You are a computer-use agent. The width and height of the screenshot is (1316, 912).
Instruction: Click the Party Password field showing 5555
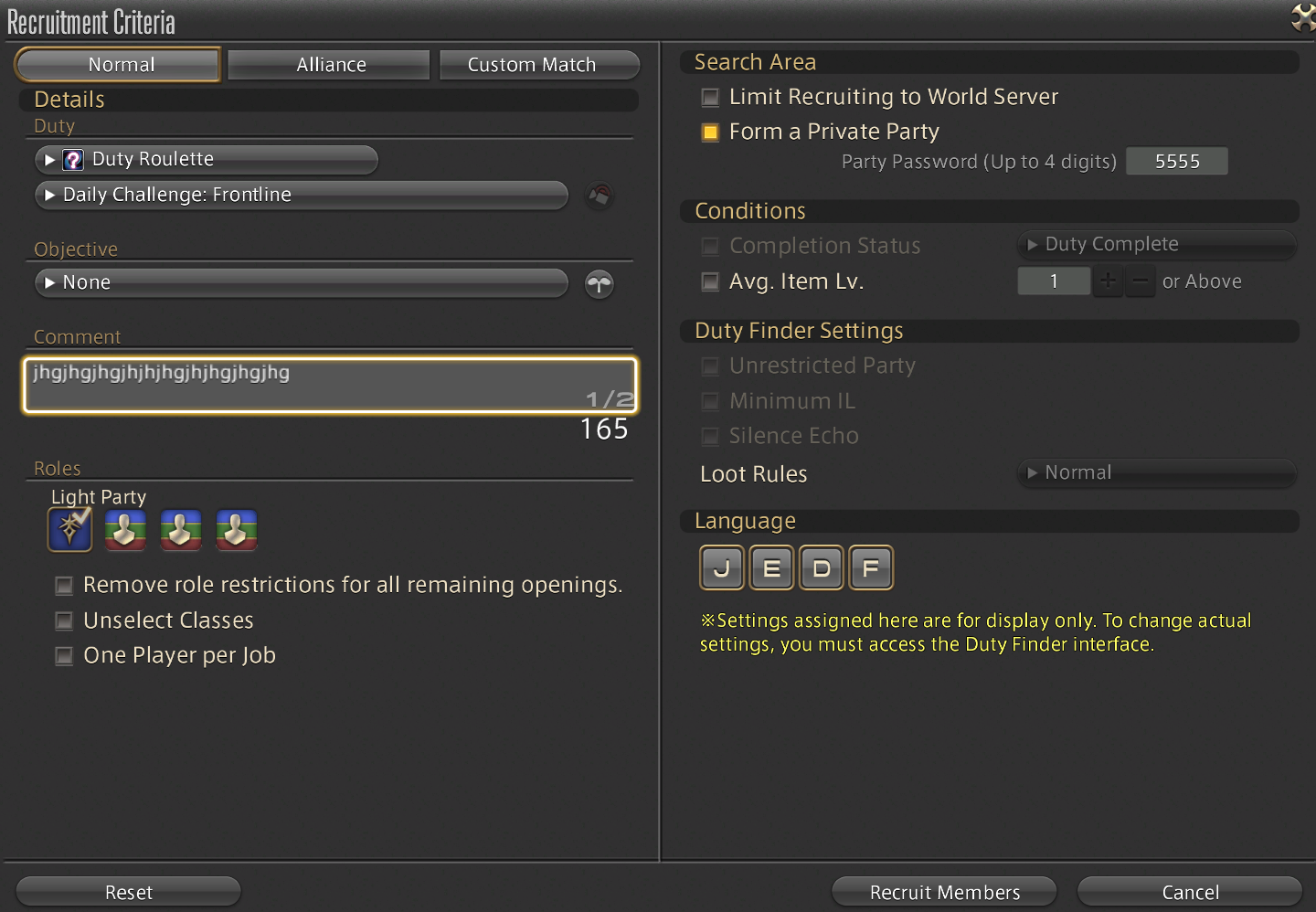(x=1177, y=162)
